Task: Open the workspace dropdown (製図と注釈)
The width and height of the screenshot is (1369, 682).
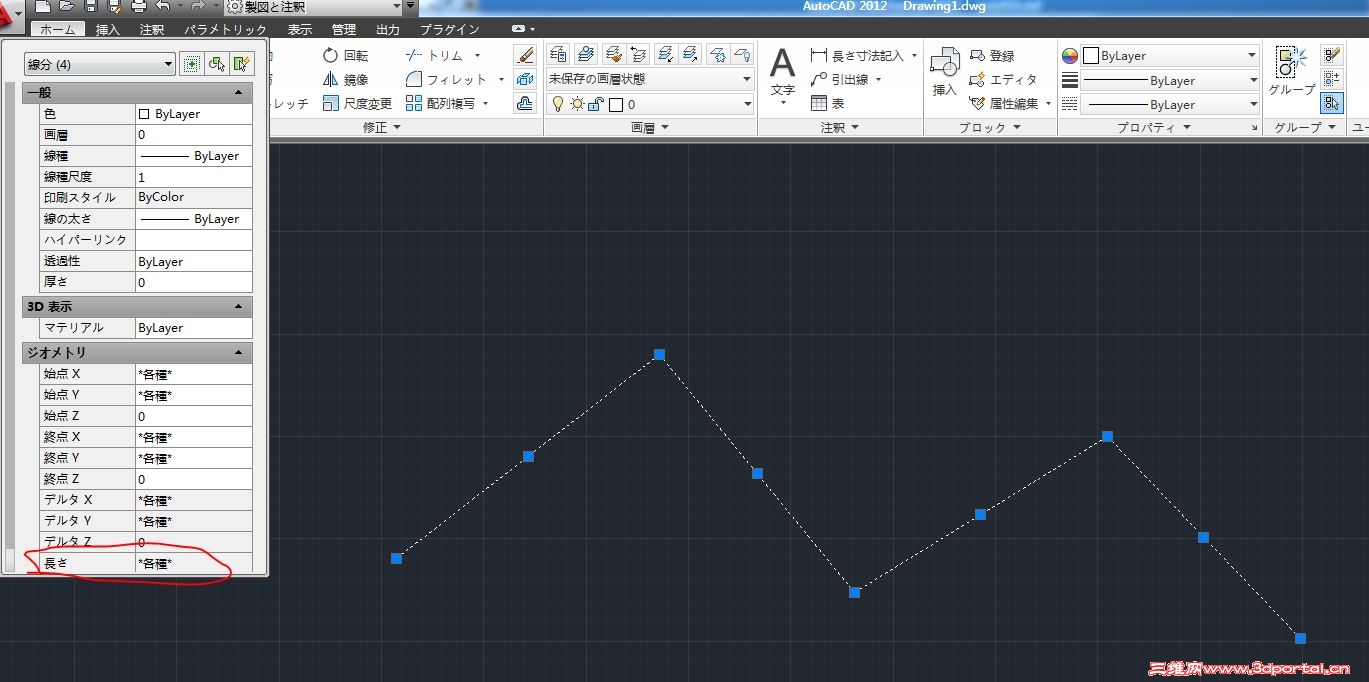Action: click(x=315, y=6)
